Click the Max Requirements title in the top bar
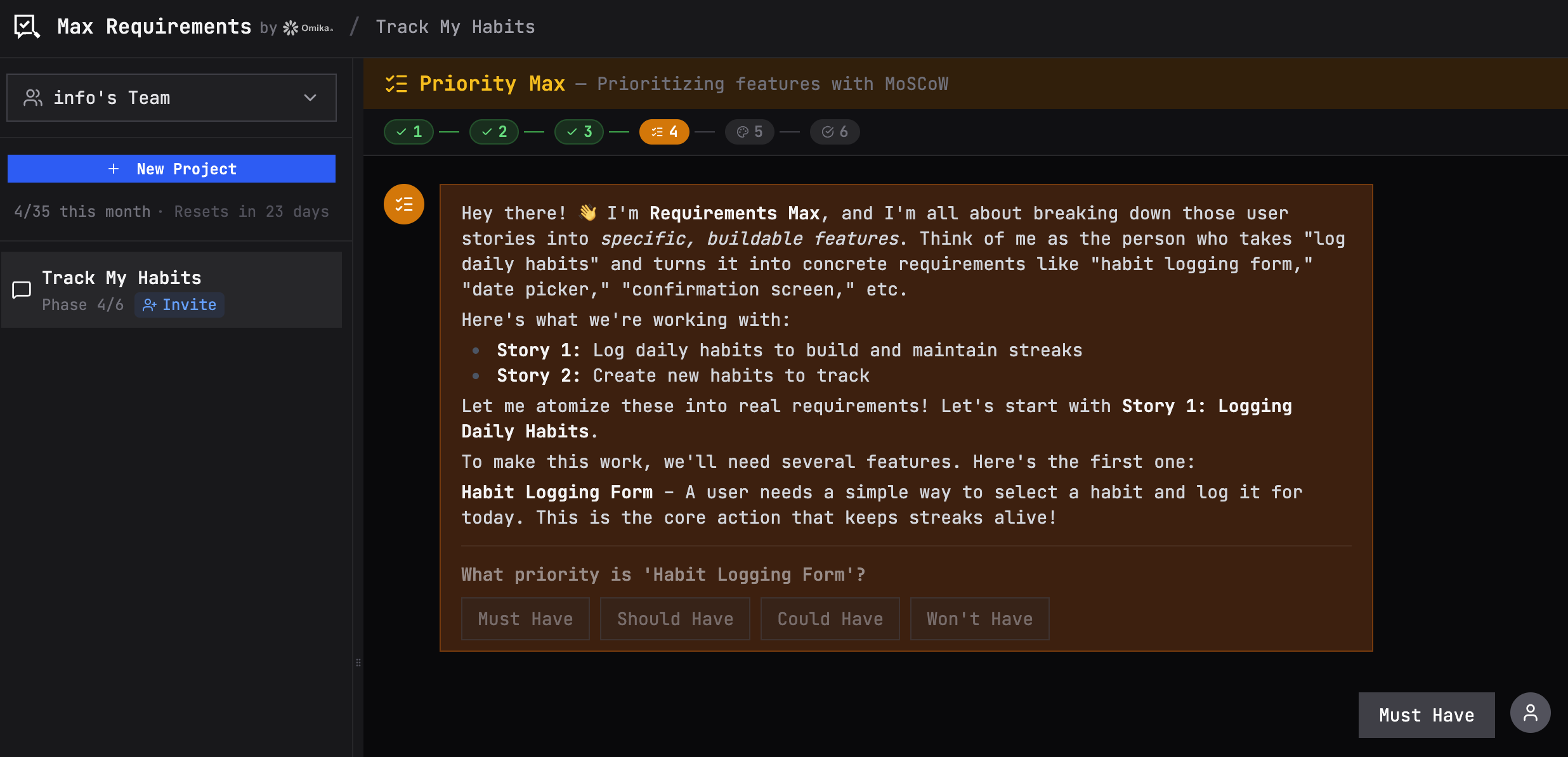 click(154, 26)
